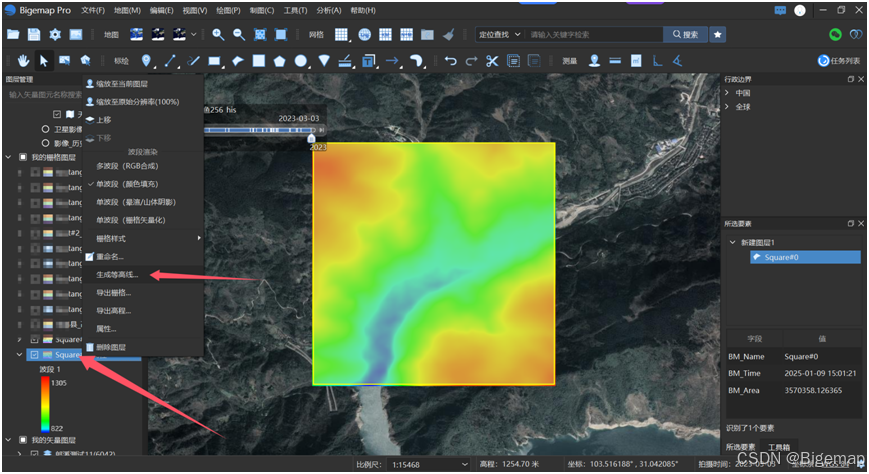Click the open folder icon in the top toolbar
Image resolution: width=869 pixels, height=474 pixels.
(x=13, y=34)
